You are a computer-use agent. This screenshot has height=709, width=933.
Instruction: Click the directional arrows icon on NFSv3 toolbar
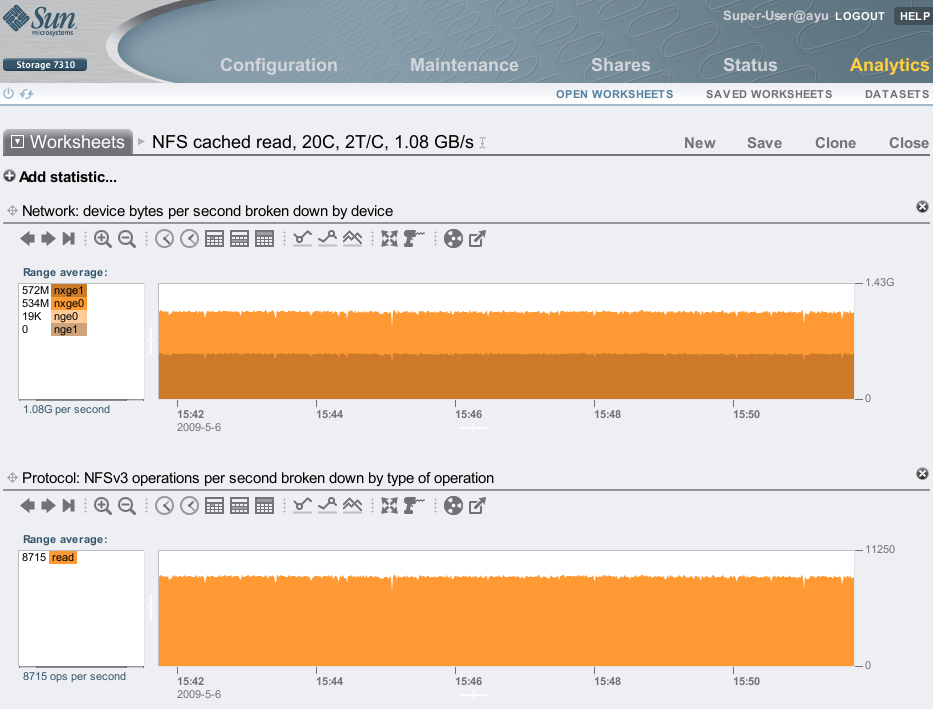pos(389,506)
